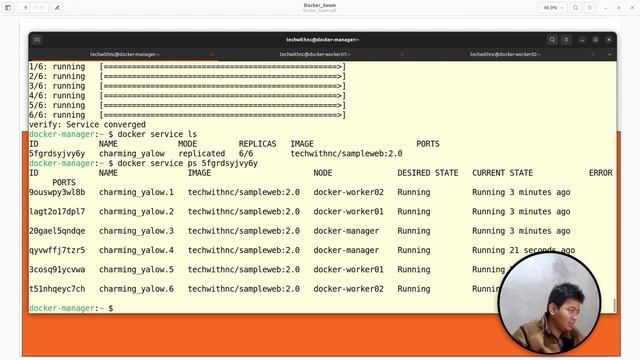Image resolution: width=640 pixels, height=360 pixels.
Task: Close the docker-manager terminal tab
Action: pyautogui.click(x=212, y=54)
